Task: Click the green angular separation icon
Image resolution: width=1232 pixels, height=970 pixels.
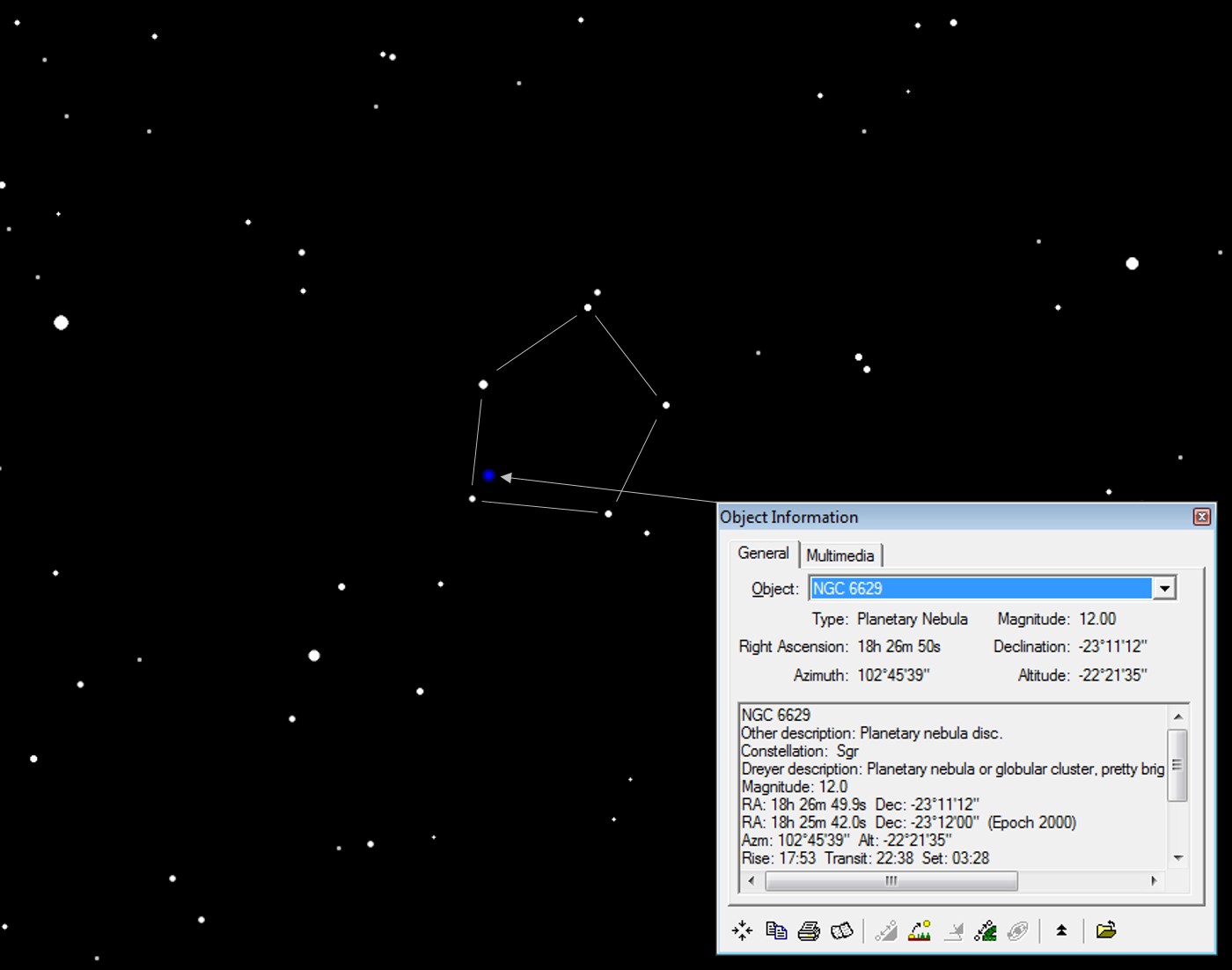Action: (986, 930)
